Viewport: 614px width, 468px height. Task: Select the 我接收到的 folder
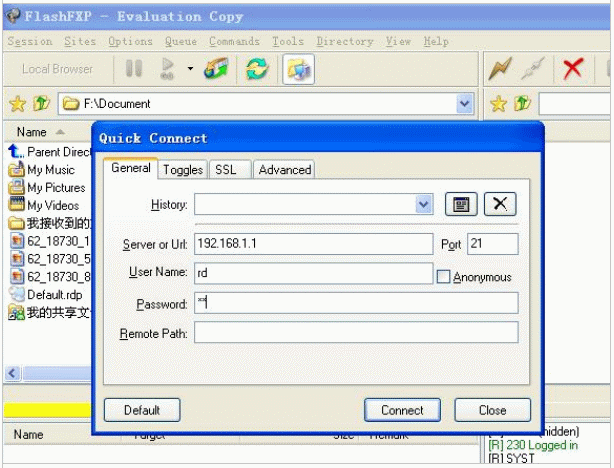pyautogui.click(x=49, y=223)
